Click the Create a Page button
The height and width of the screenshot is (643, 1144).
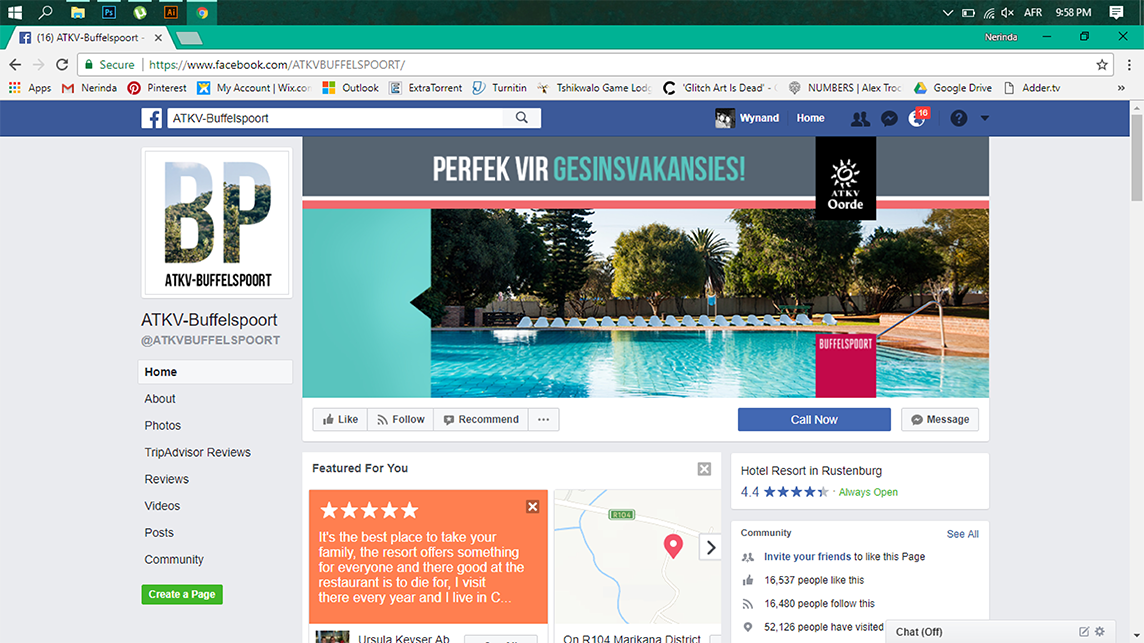click(182, 594)
